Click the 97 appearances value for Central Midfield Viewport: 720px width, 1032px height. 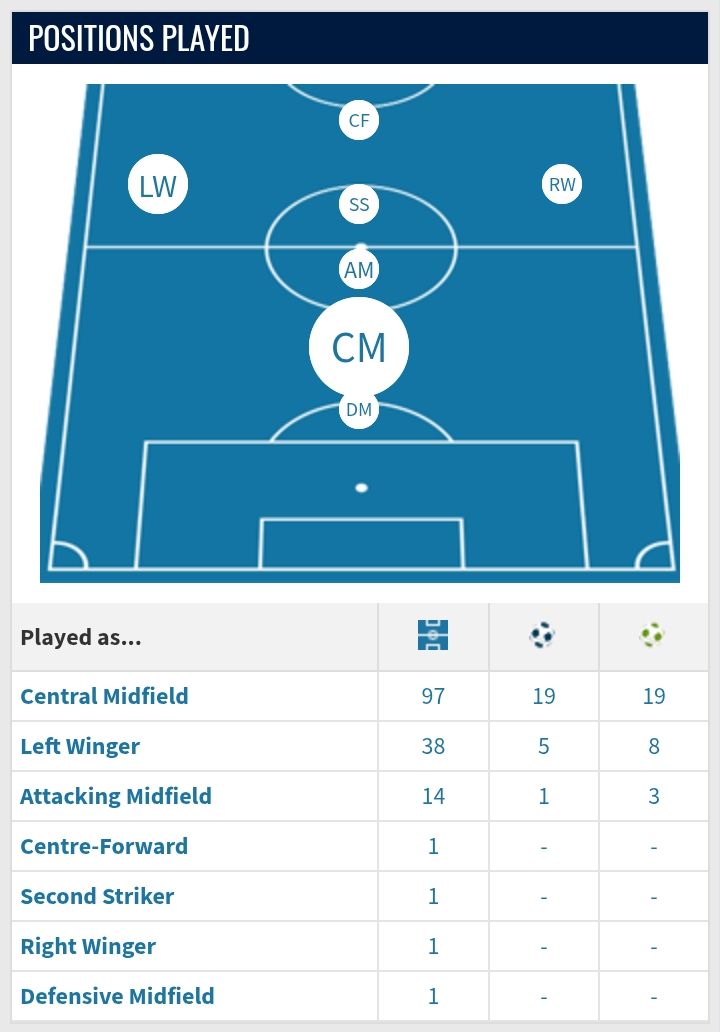[x=433, y=696]
